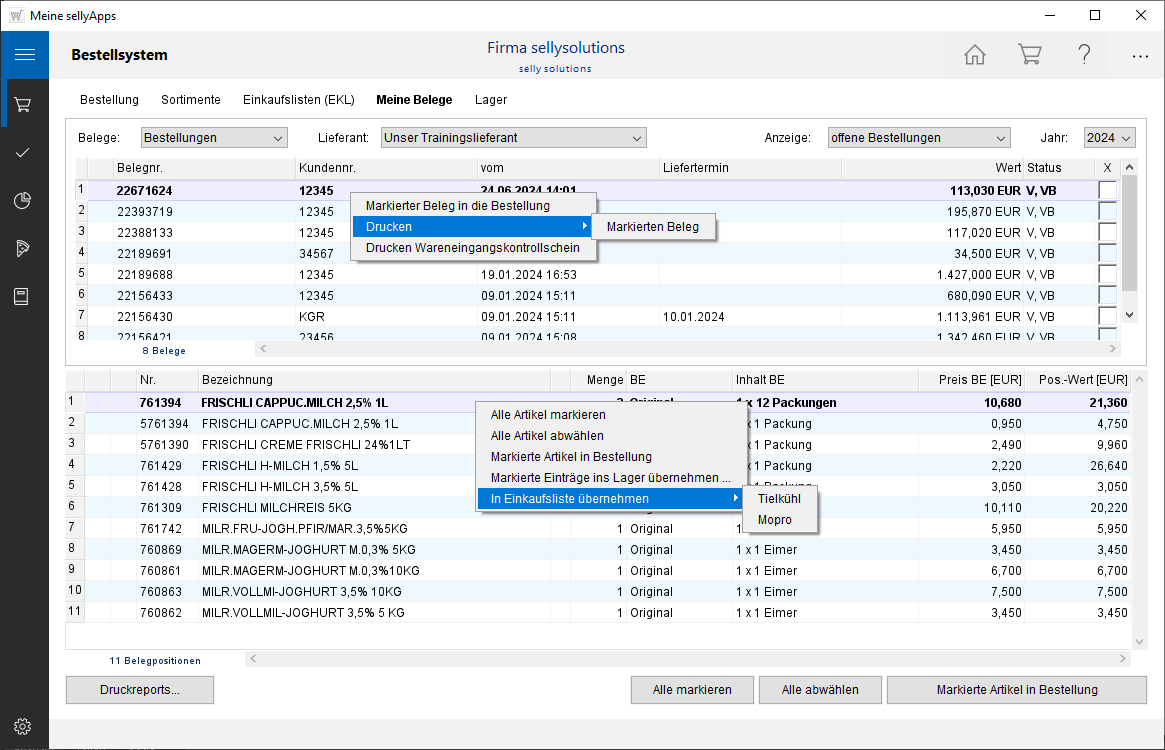Click the three-dots more options icon
Screen dimensions: 1165x750
click(x=1139, y=56)
